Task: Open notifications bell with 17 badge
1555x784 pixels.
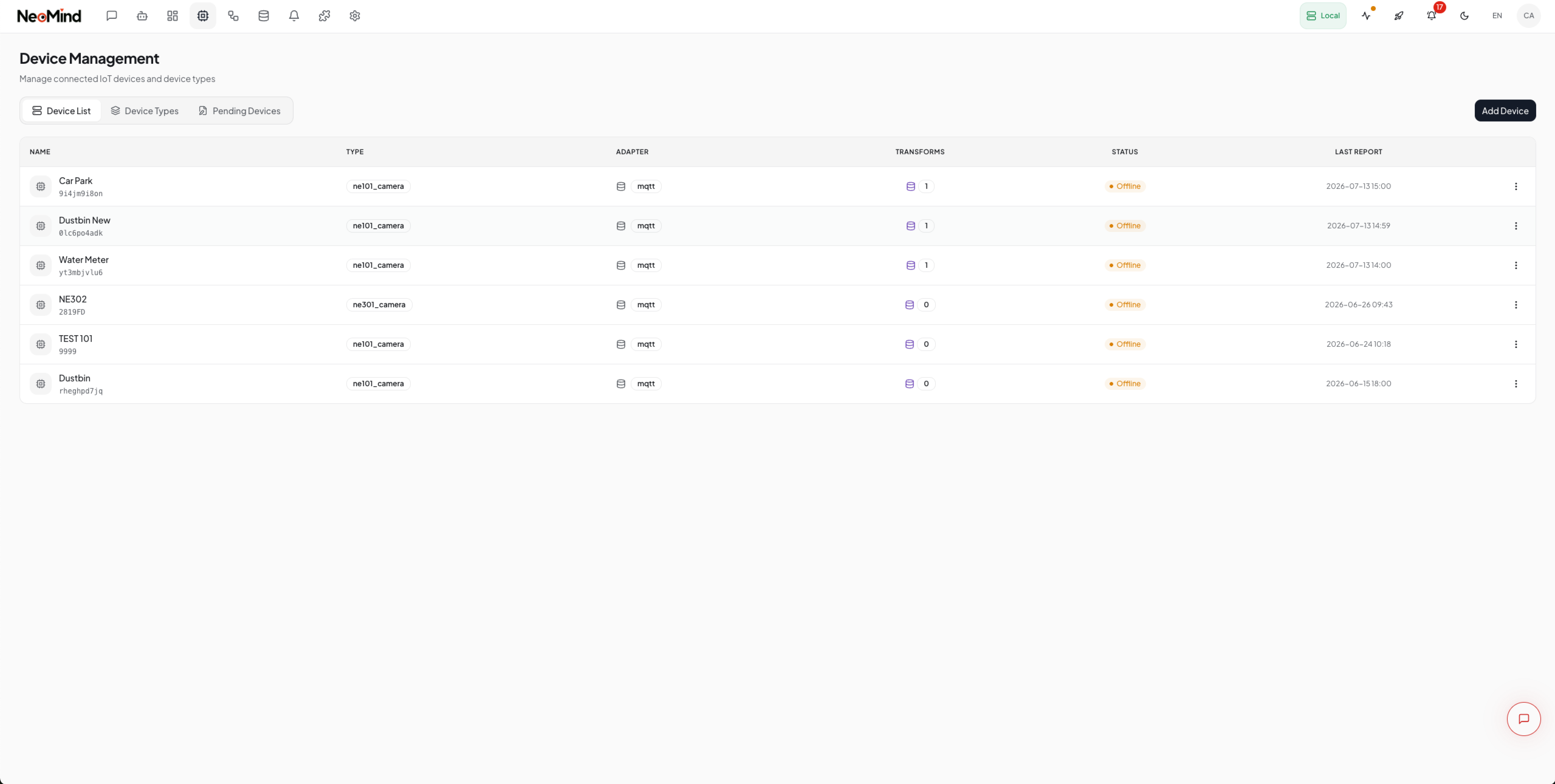Action: coord(1432,16)
